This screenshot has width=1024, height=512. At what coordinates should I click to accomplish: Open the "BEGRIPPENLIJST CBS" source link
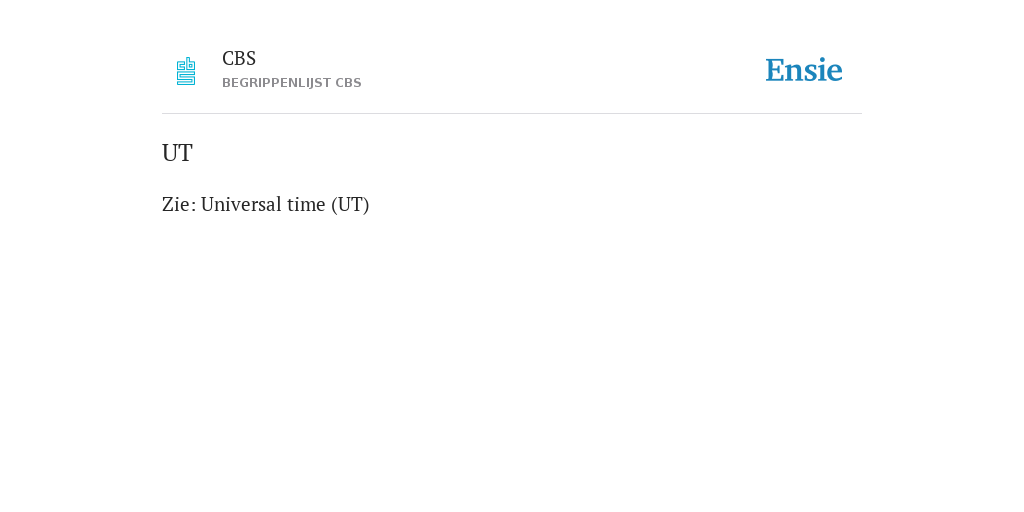292,83
